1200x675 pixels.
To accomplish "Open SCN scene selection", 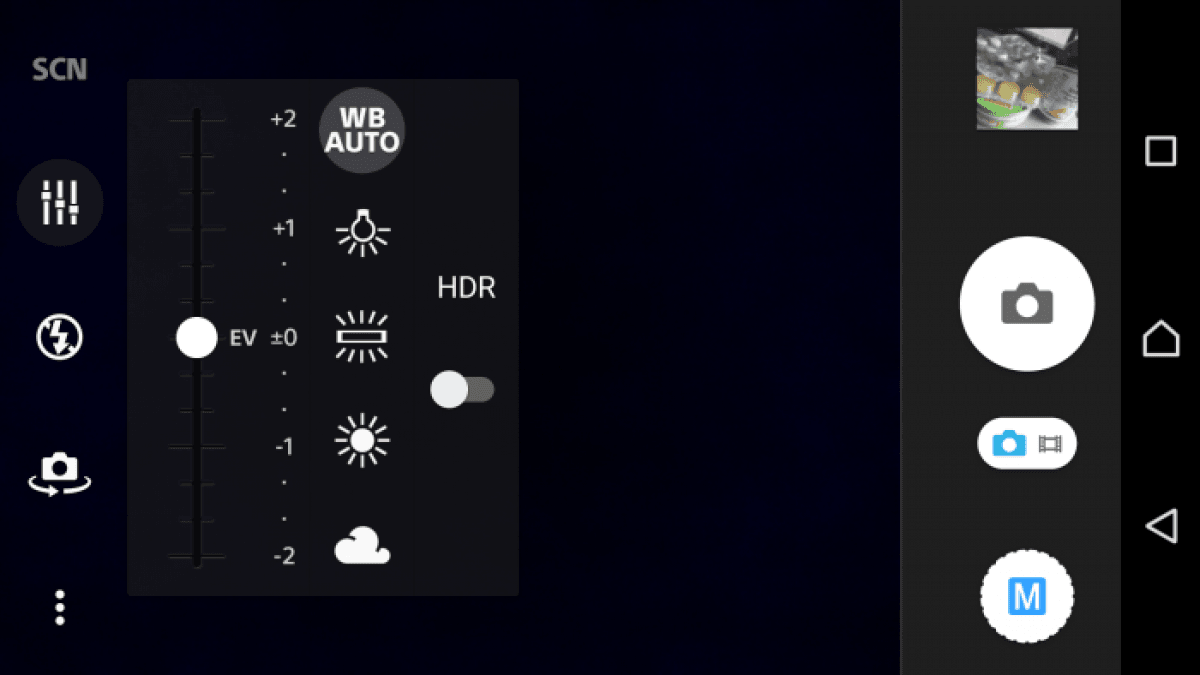I will tap(60, 70).
